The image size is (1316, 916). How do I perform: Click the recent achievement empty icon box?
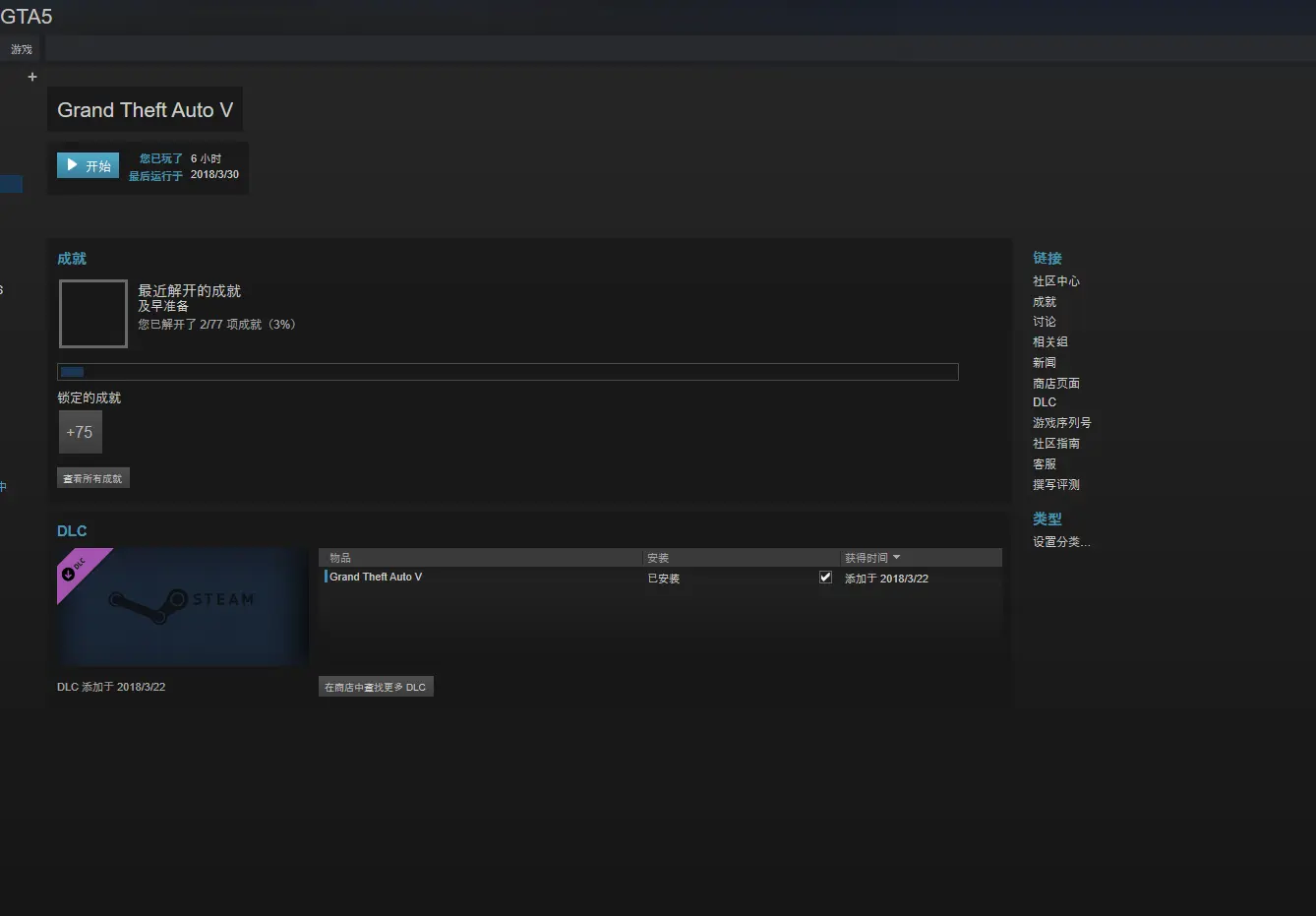coord(93,314)
